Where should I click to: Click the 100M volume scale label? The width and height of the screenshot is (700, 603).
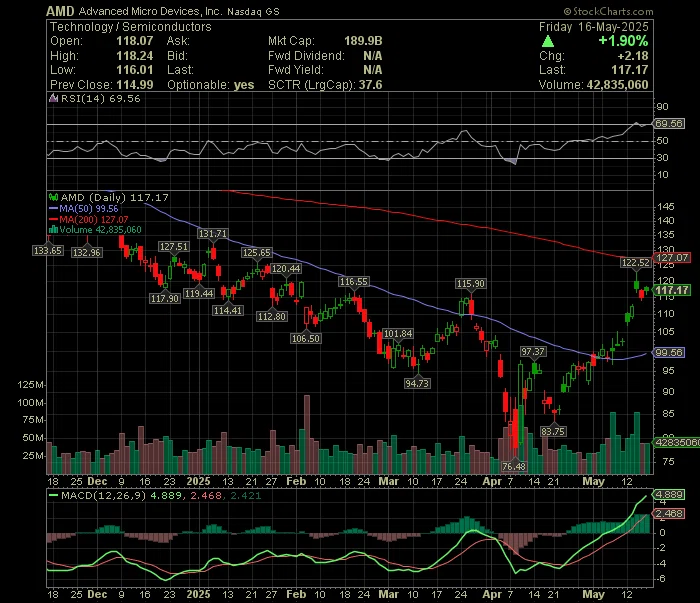[x=30, y=403]
